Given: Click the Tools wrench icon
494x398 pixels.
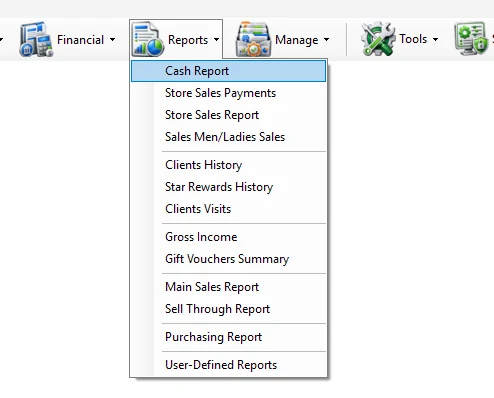Looking at the screenshot, I should coord(378,39).
